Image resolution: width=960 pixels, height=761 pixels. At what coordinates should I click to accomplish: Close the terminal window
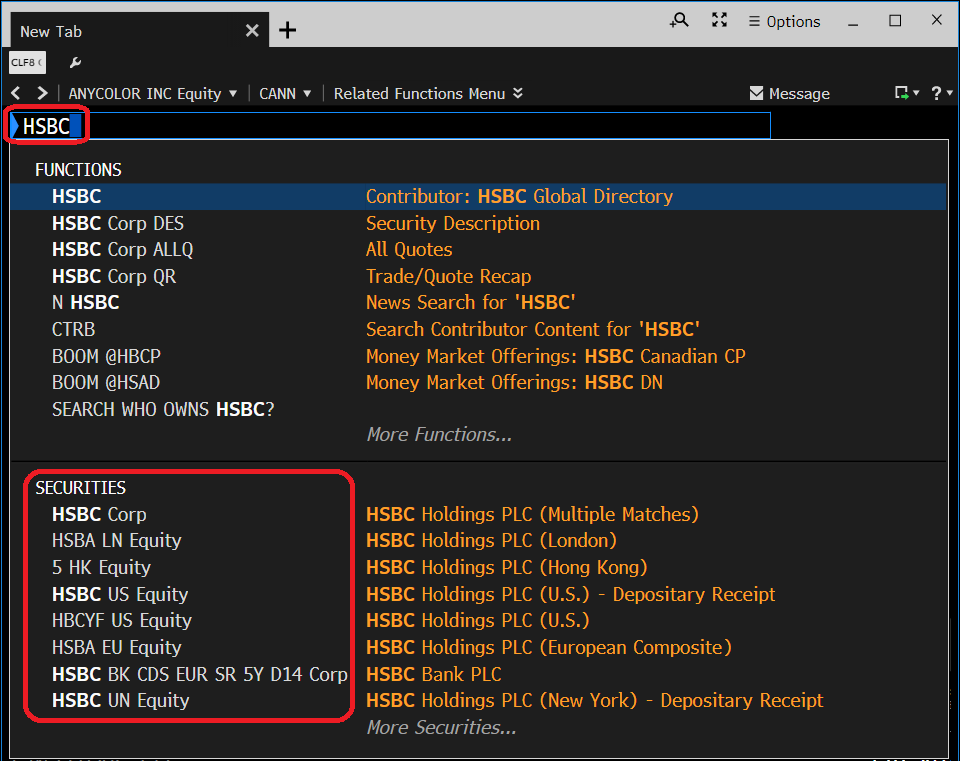pyautogui.click(x=937, y=20)
